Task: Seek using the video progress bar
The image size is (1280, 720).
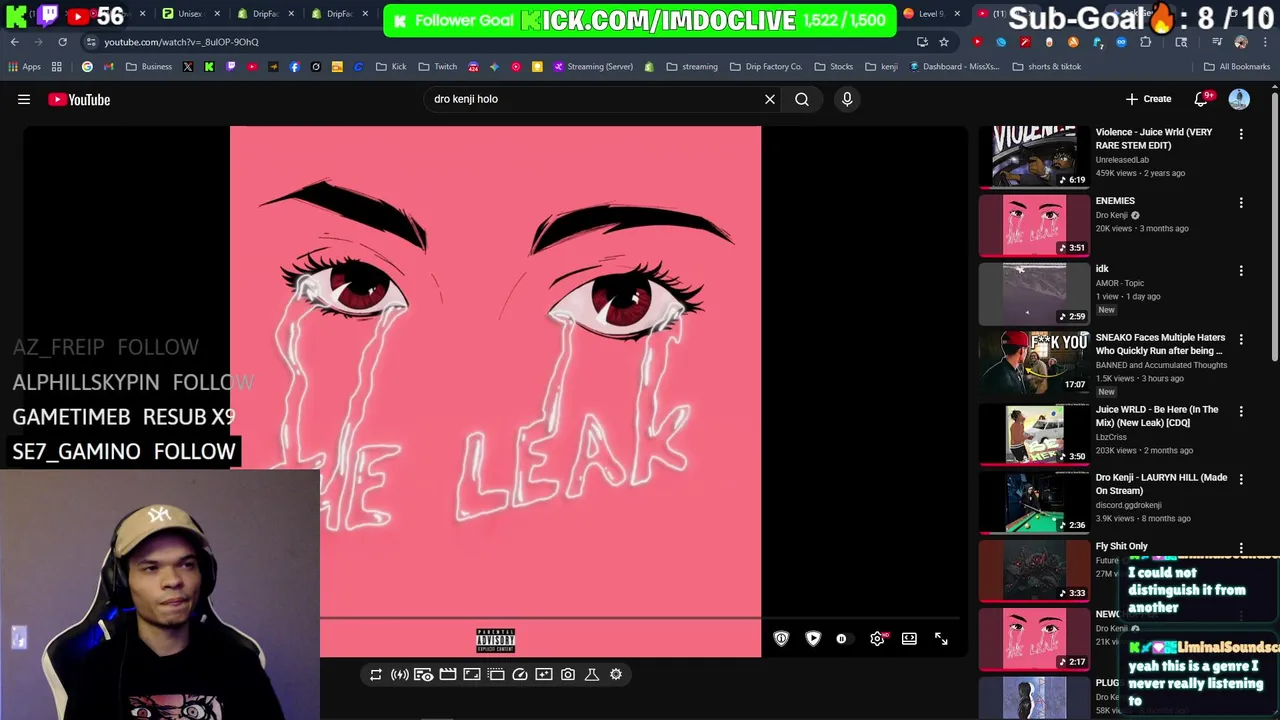Action: click(x=640, y=618)
